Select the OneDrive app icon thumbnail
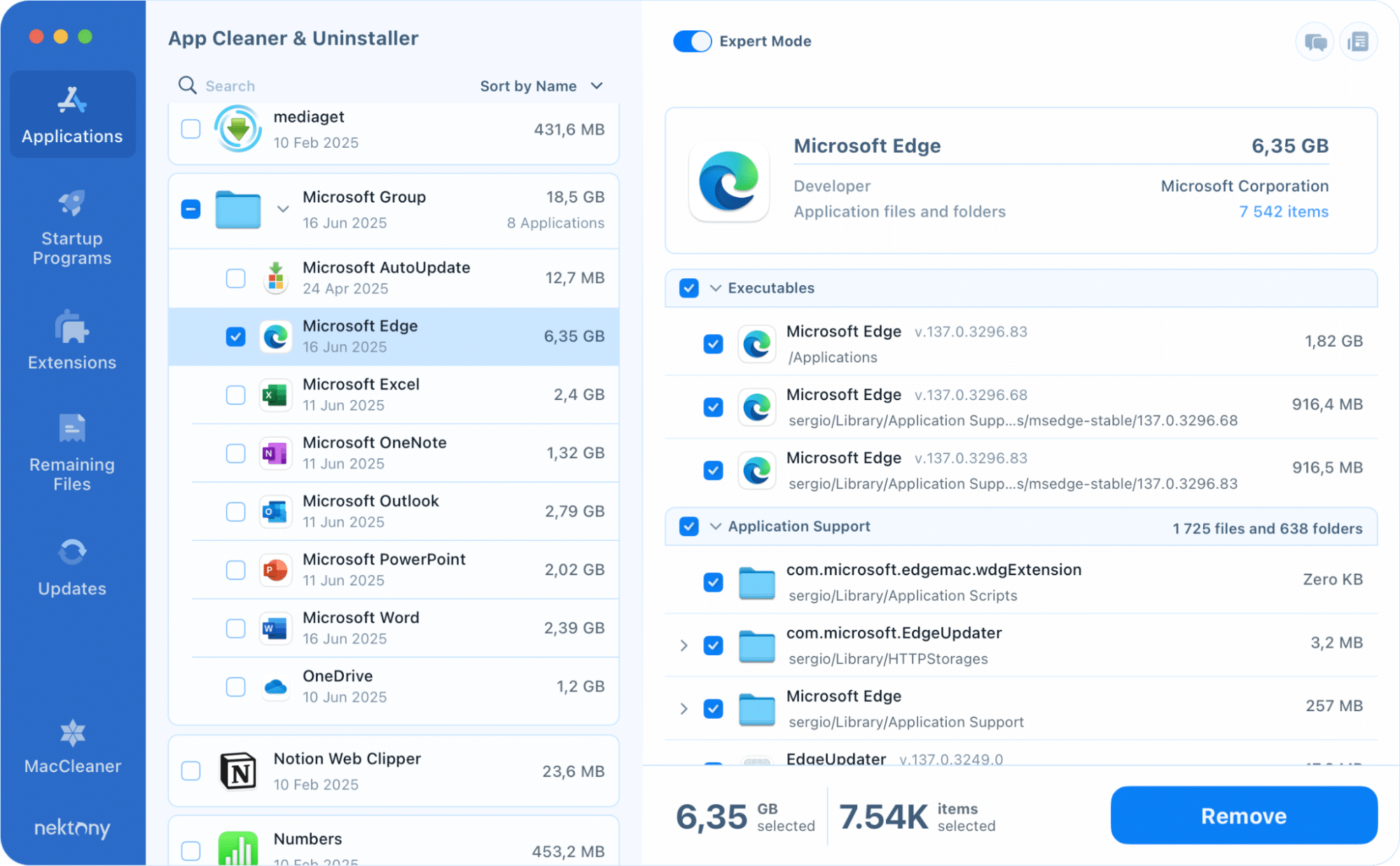Viewport: 1400px width, 866px height. (275, 687)
